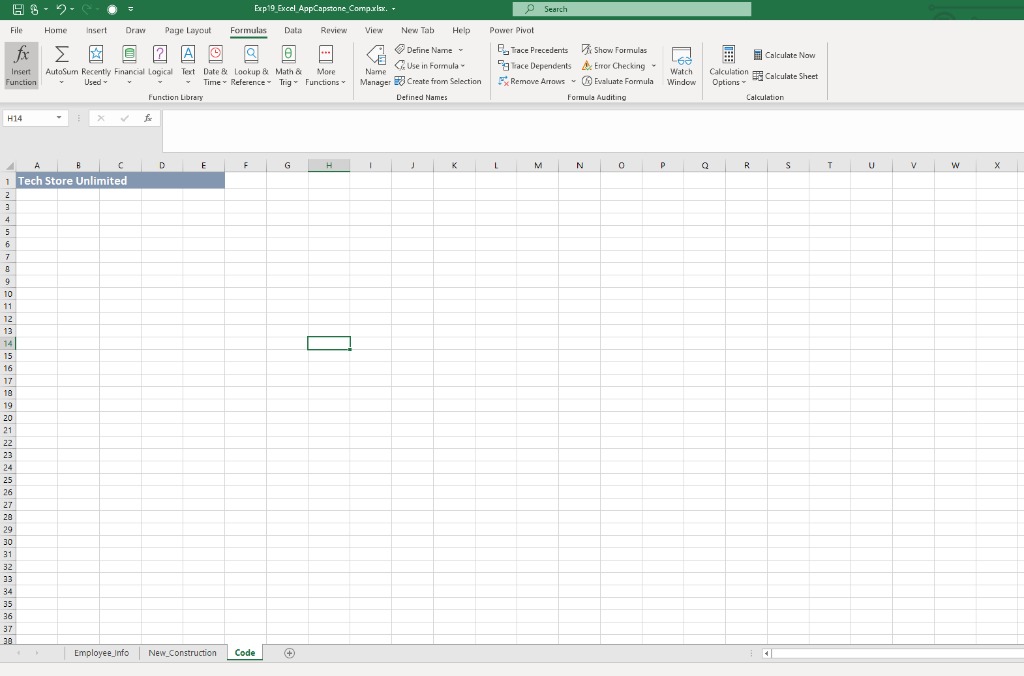This screenshot has width=1024, height=676.
Task: Open the Name Manager
Action: coord(375,63)
